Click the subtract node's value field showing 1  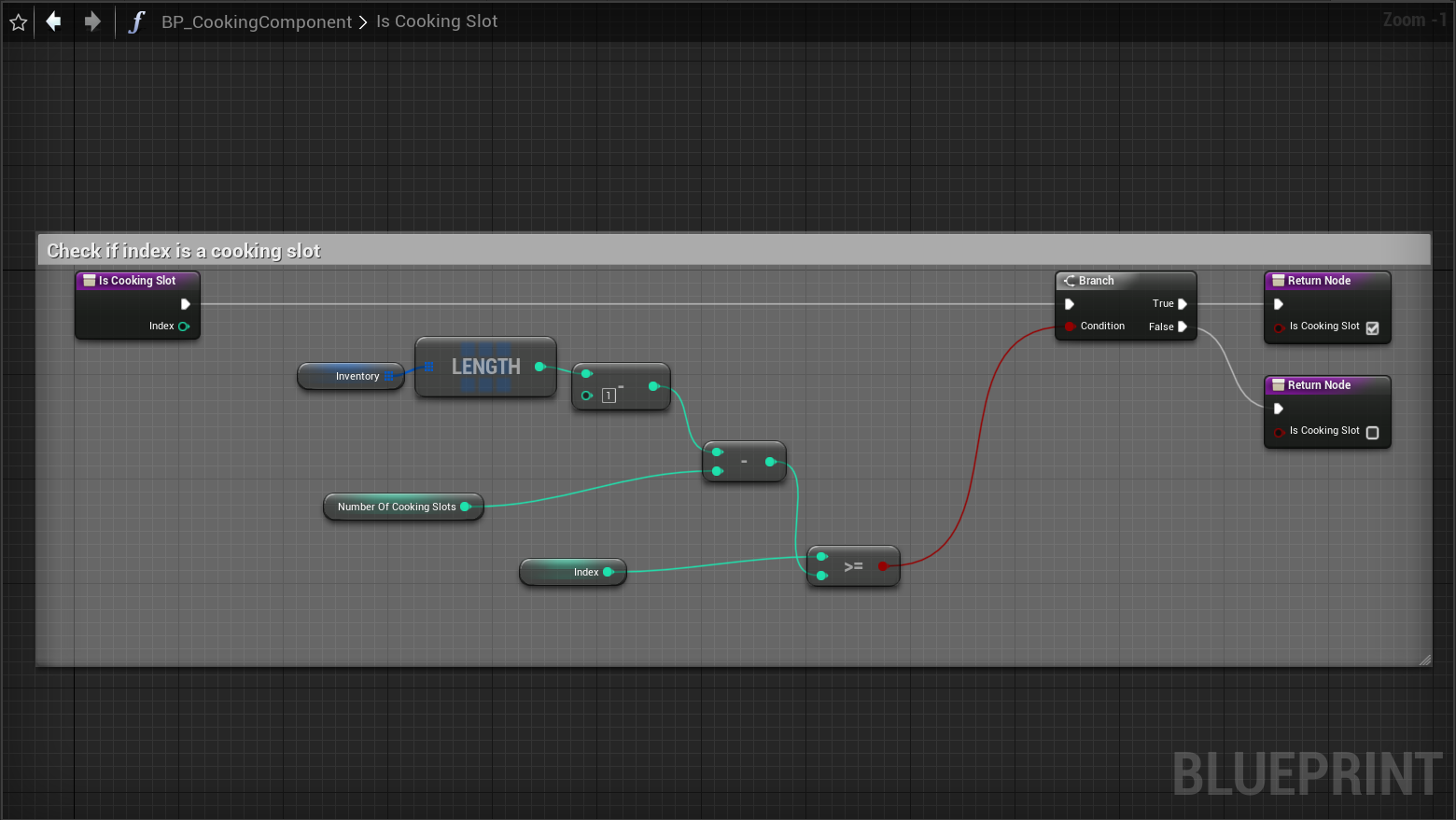pos(609,396)
